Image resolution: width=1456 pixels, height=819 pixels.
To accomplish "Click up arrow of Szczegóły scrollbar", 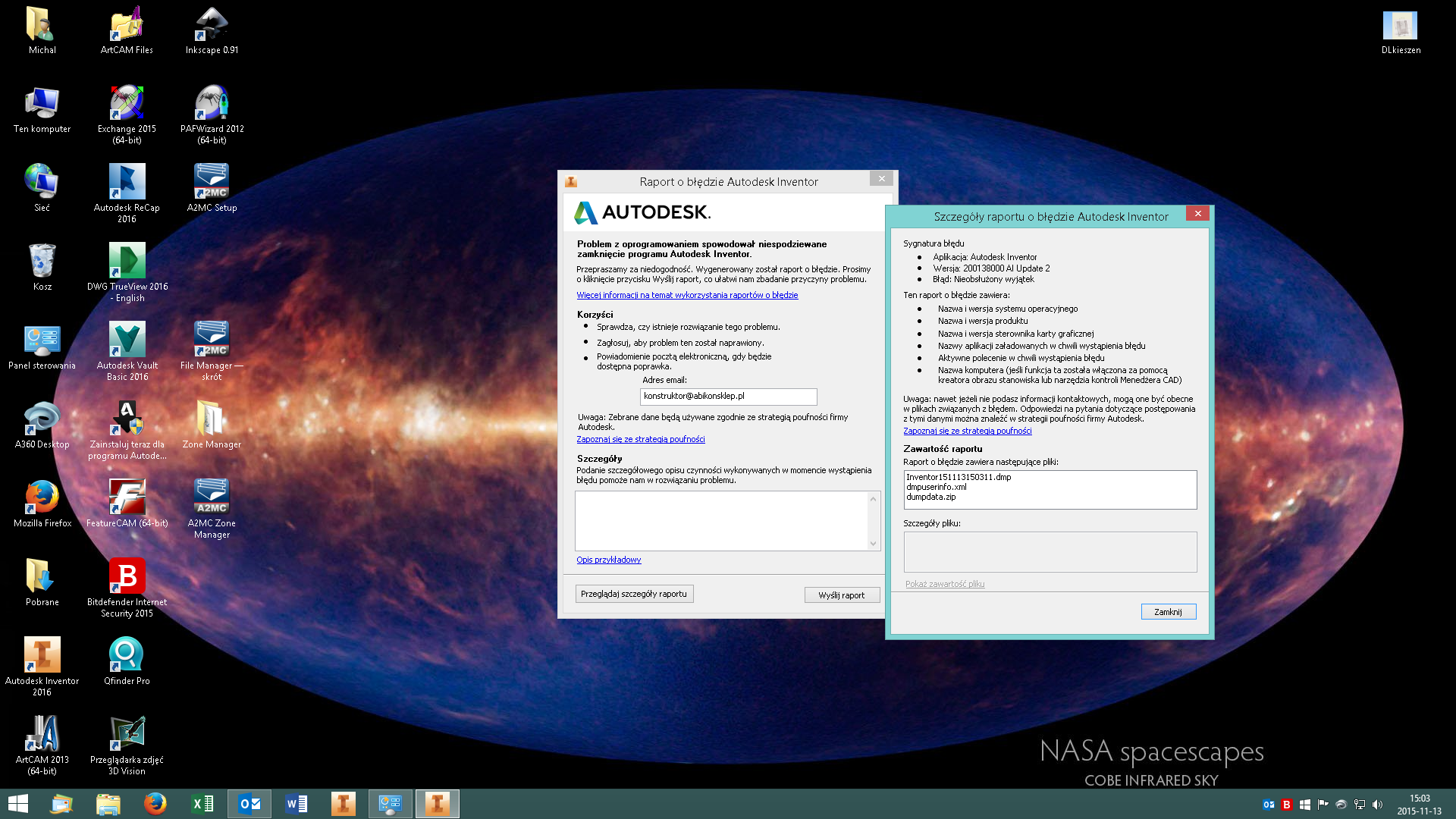I will pos(873,498).
